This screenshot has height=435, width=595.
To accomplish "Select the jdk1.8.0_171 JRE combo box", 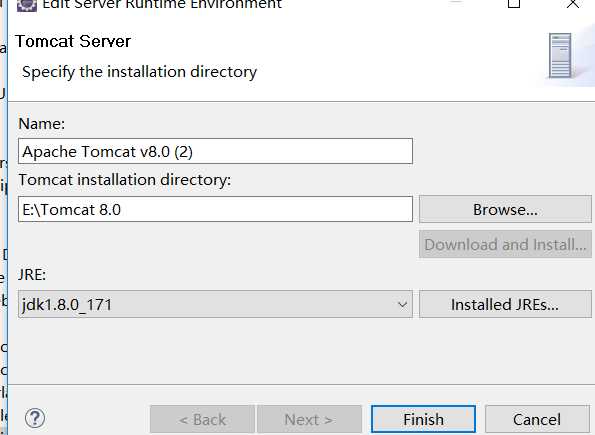I will click(215, 304).
